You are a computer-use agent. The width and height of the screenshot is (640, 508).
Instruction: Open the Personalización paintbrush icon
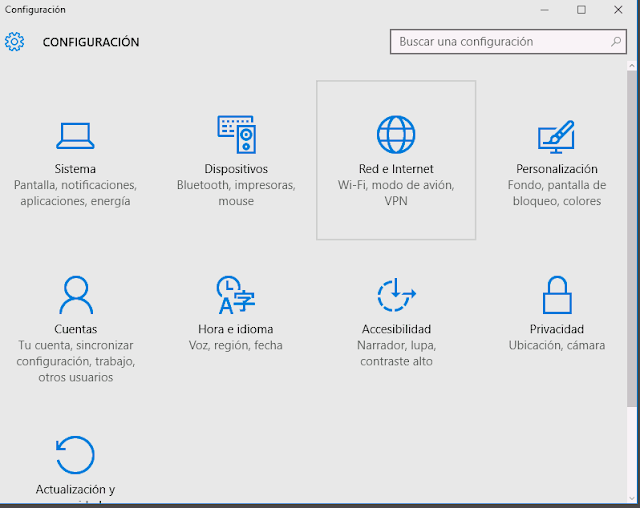(x=556, y=137)
